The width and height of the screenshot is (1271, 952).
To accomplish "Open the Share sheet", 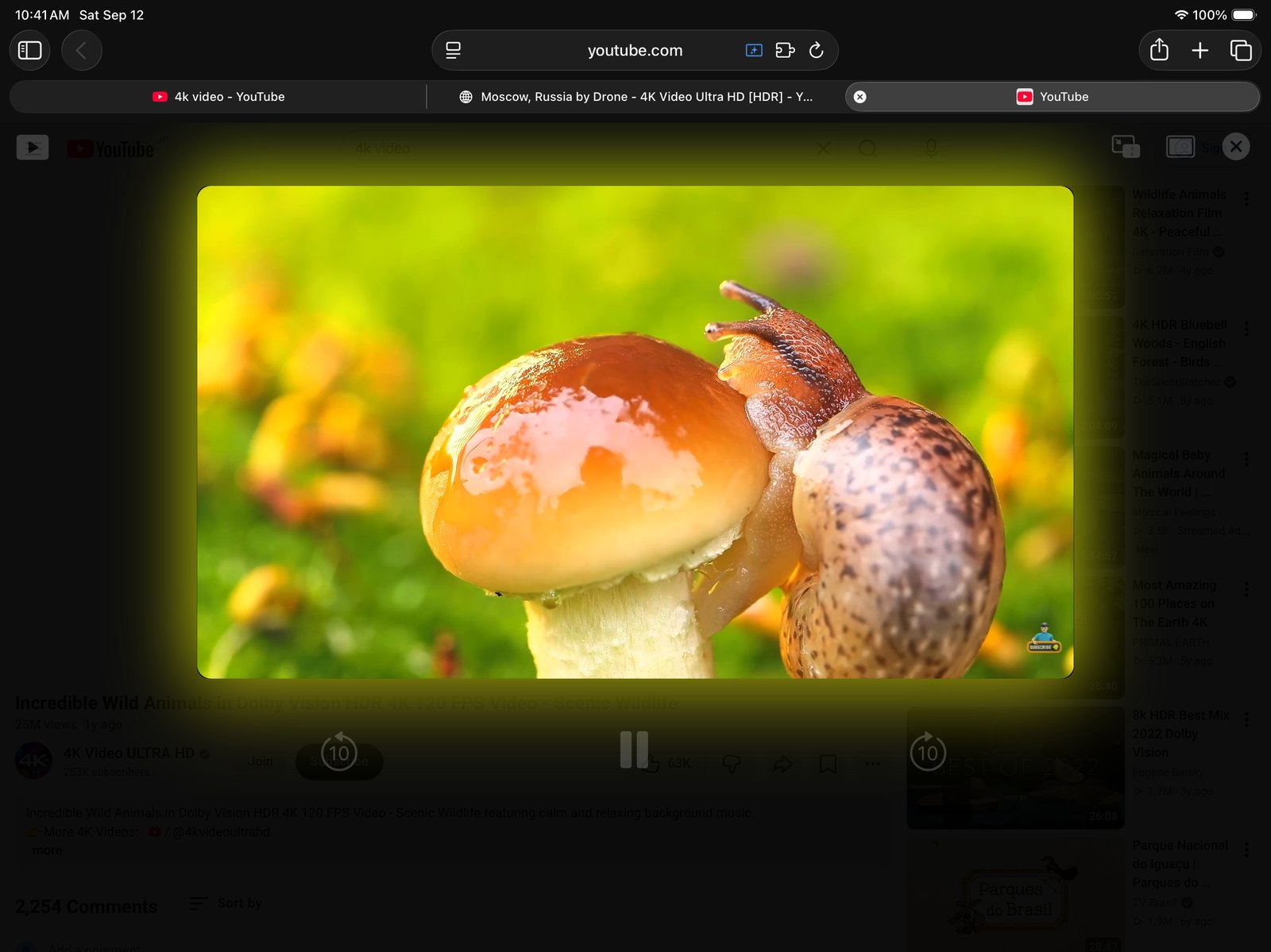I will point(1159,51).
